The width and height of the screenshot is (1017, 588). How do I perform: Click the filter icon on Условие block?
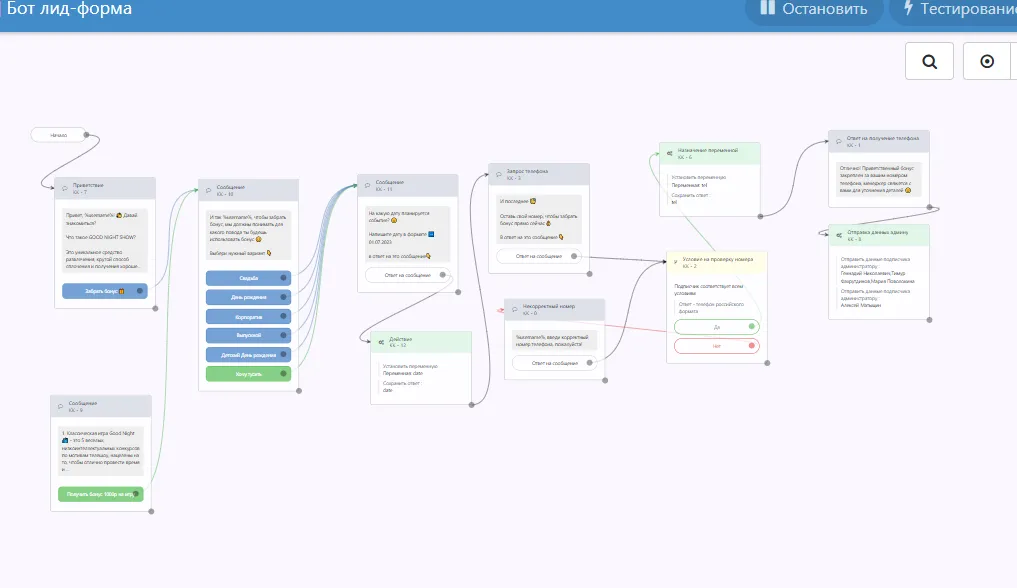click(x=675, y=262)
